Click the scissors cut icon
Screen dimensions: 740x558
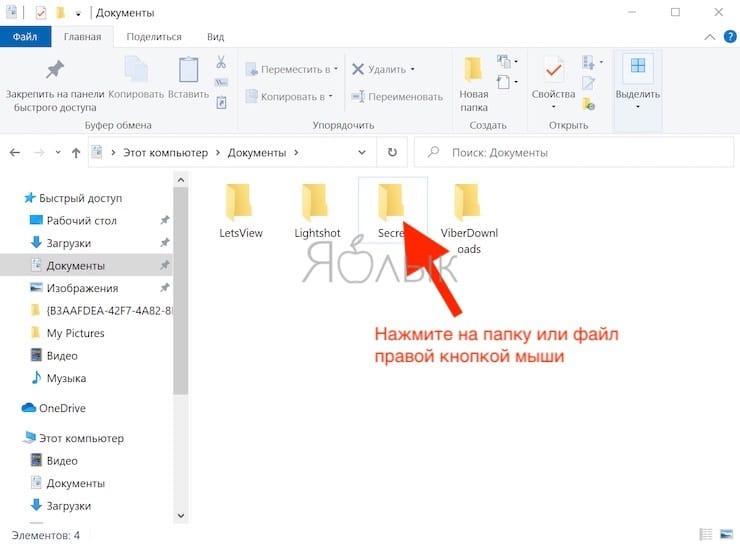pyautogui.click(x=221, y=62)
